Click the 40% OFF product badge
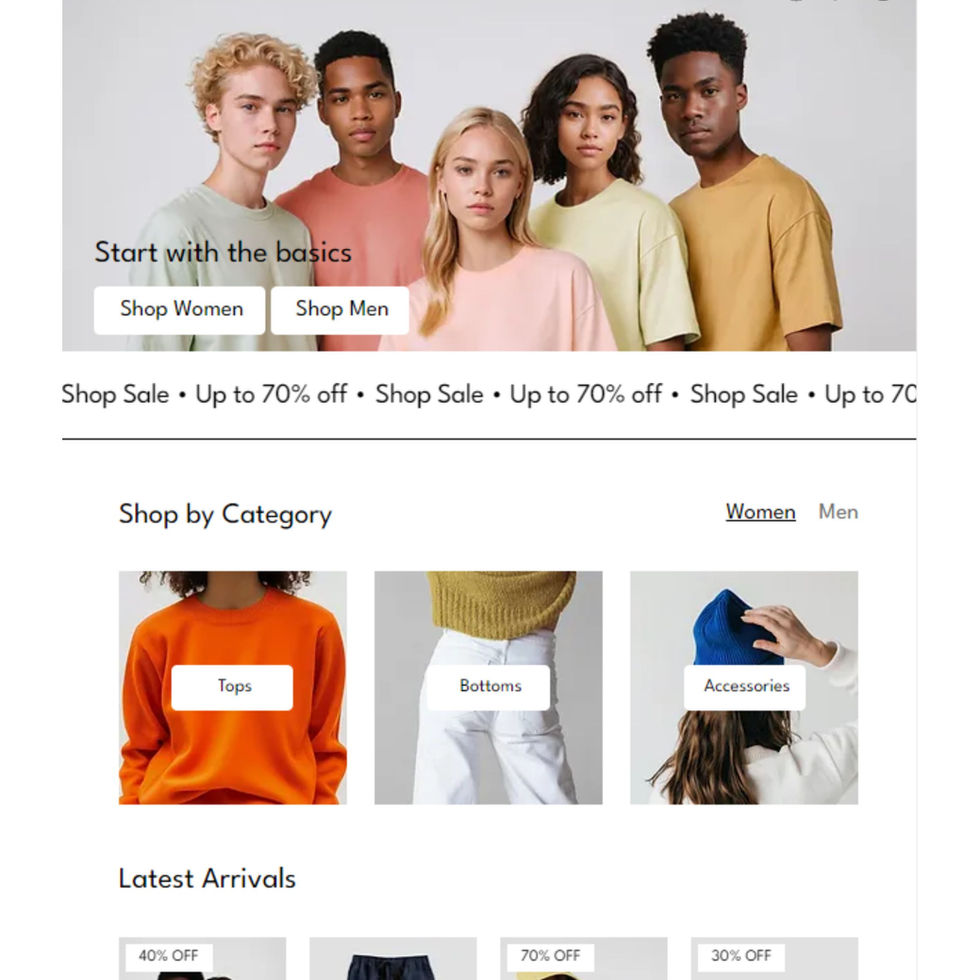This screenshot has width=980, height=980. click(169, 956)
